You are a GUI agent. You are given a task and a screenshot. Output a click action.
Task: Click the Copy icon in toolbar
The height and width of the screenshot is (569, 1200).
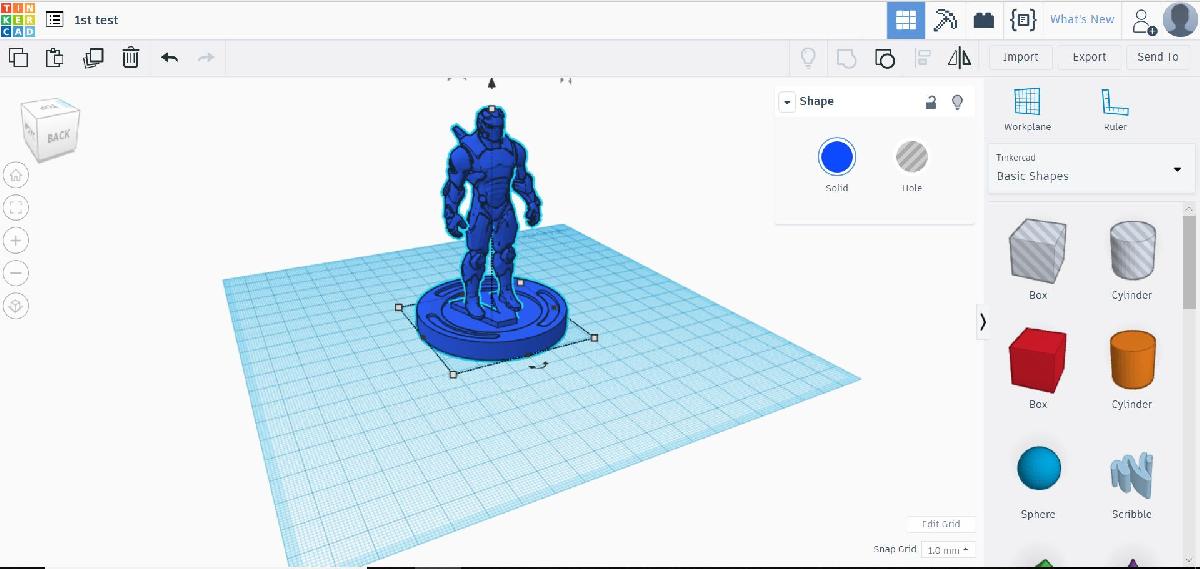18,58
